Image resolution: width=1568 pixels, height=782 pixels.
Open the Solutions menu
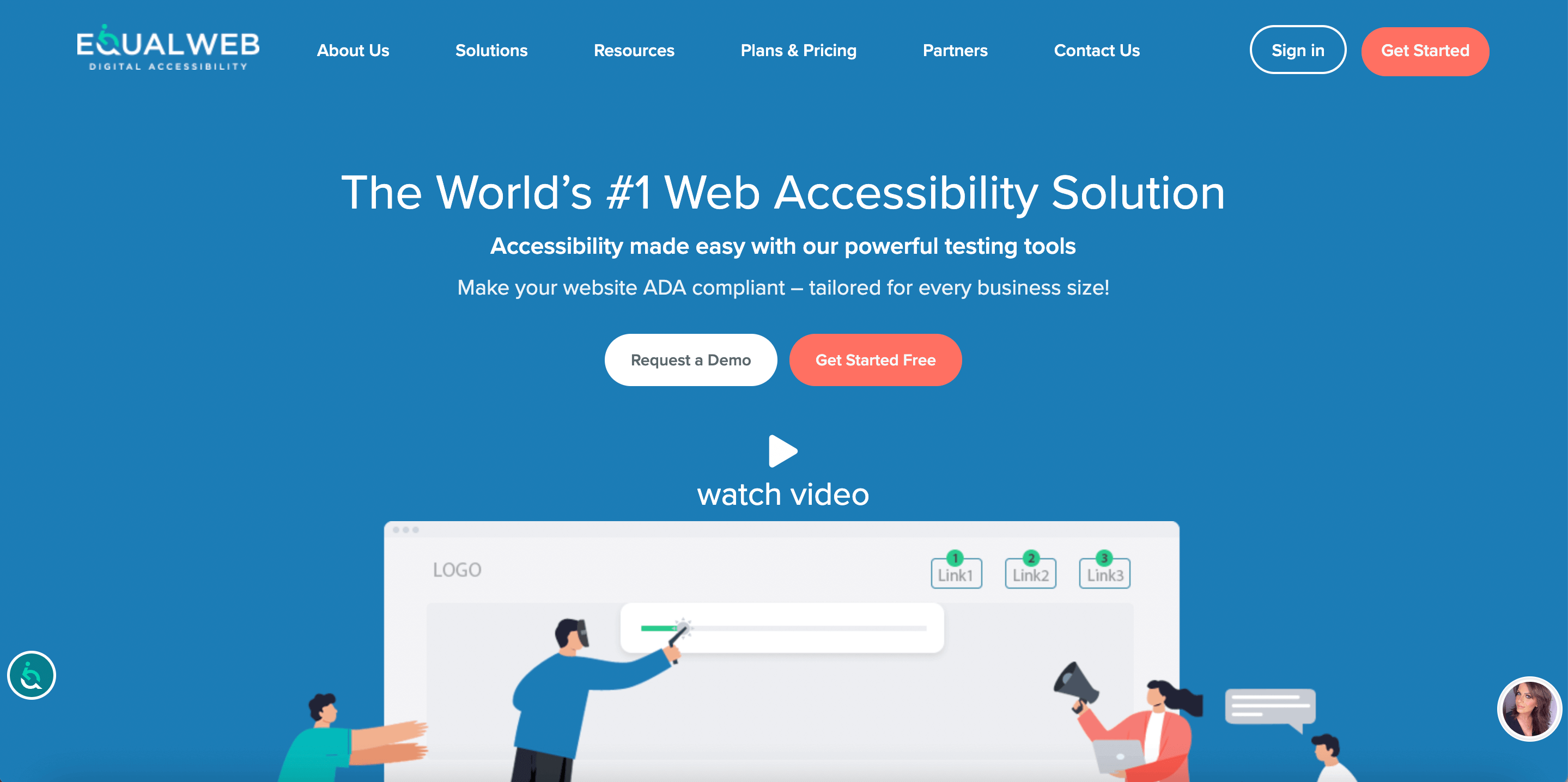490,50
